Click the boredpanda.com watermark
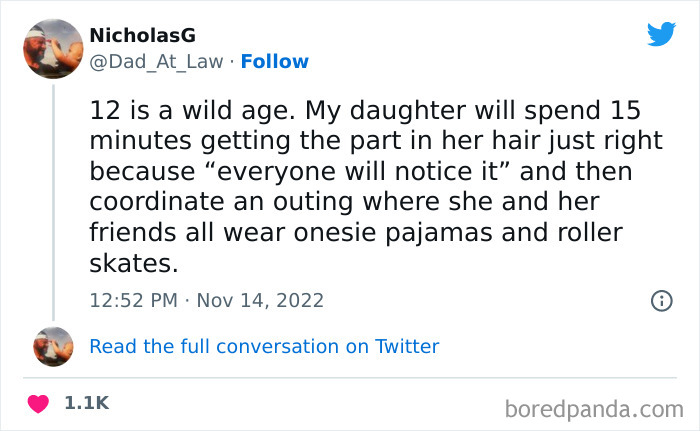The image size is (700, 431). tap(592, 408)
